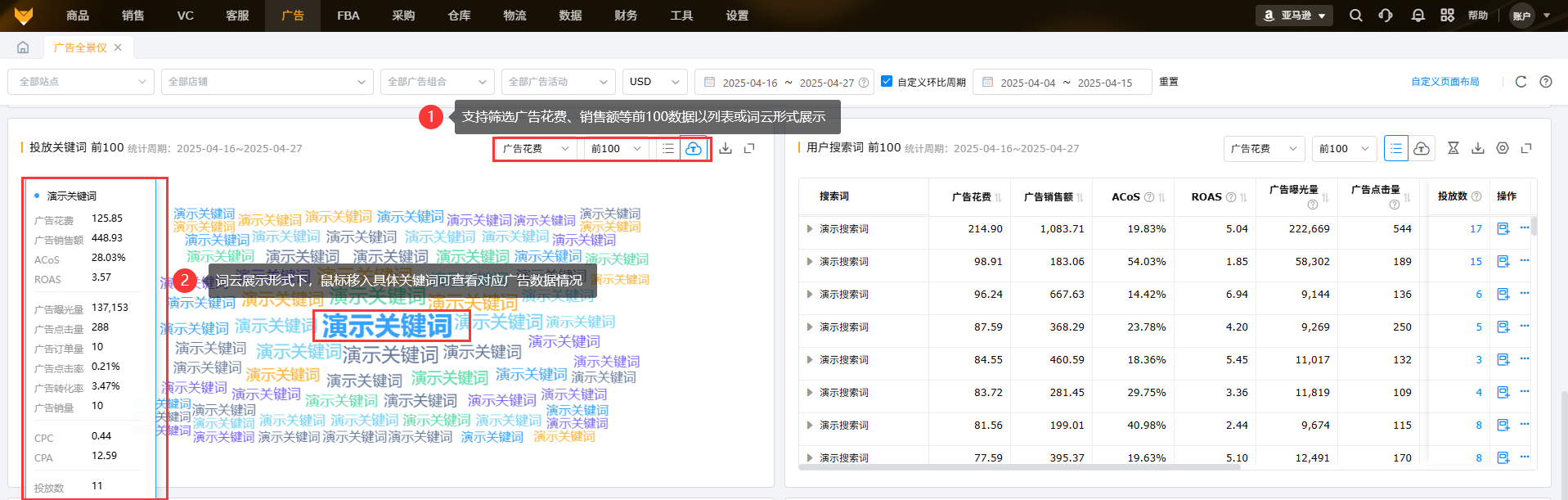This screenshot has height=500, width=1568.
Task: Click the 222,669 impressions cell
Action: 1309,229
